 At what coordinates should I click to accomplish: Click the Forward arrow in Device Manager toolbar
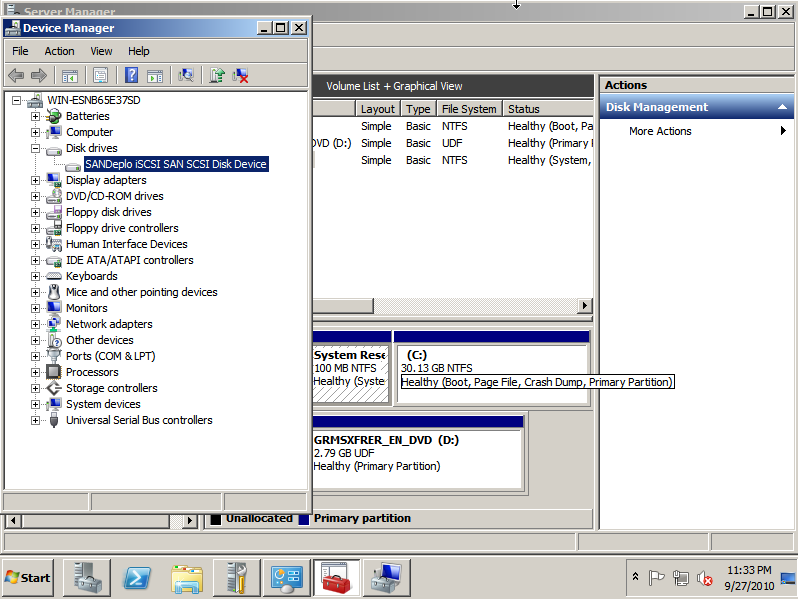pyautogui.click(x=39, y=76)
